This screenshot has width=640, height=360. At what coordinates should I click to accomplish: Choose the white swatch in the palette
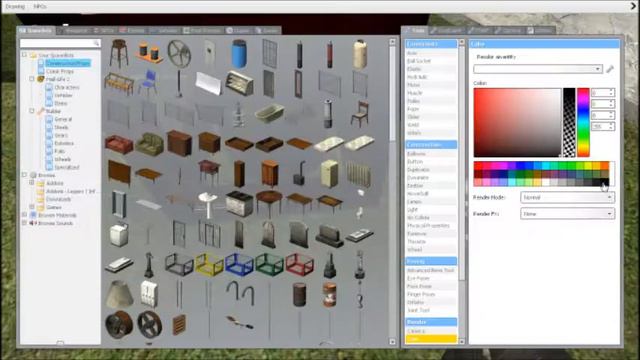pyautogui.click(x=546, y=182)
